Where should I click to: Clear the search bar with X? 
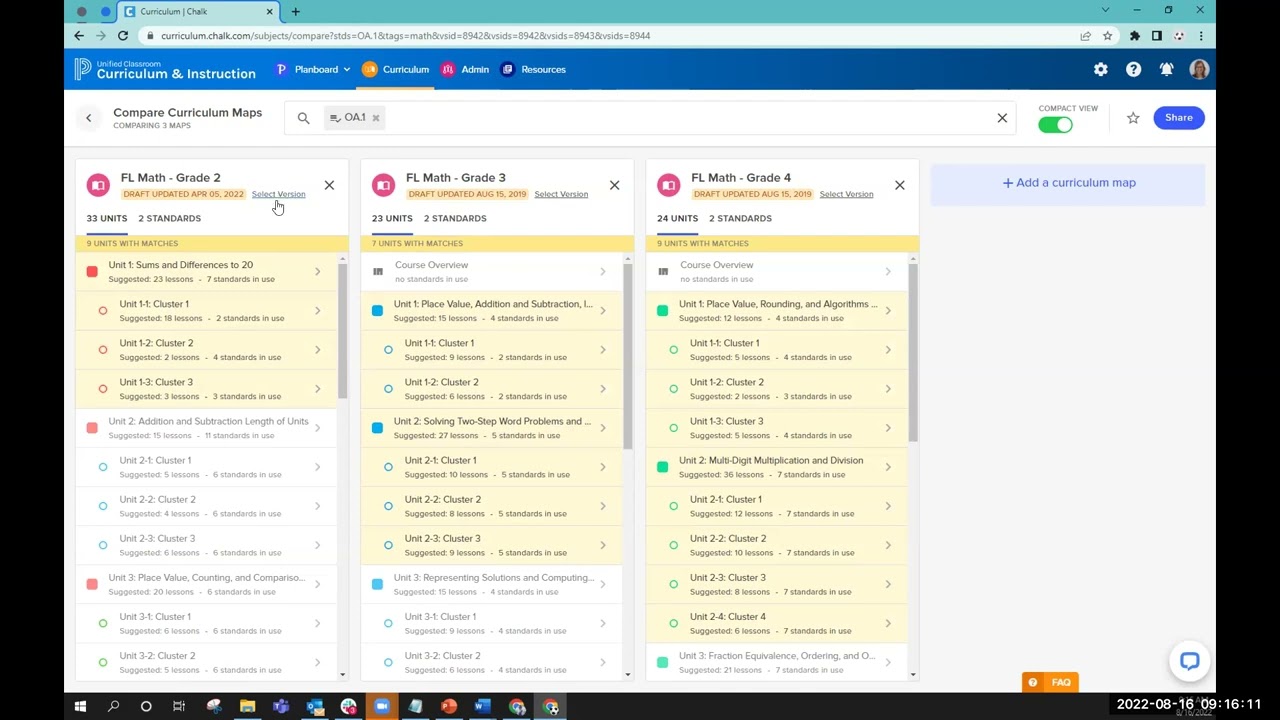pyautogui.click(x=1002, y=118)
